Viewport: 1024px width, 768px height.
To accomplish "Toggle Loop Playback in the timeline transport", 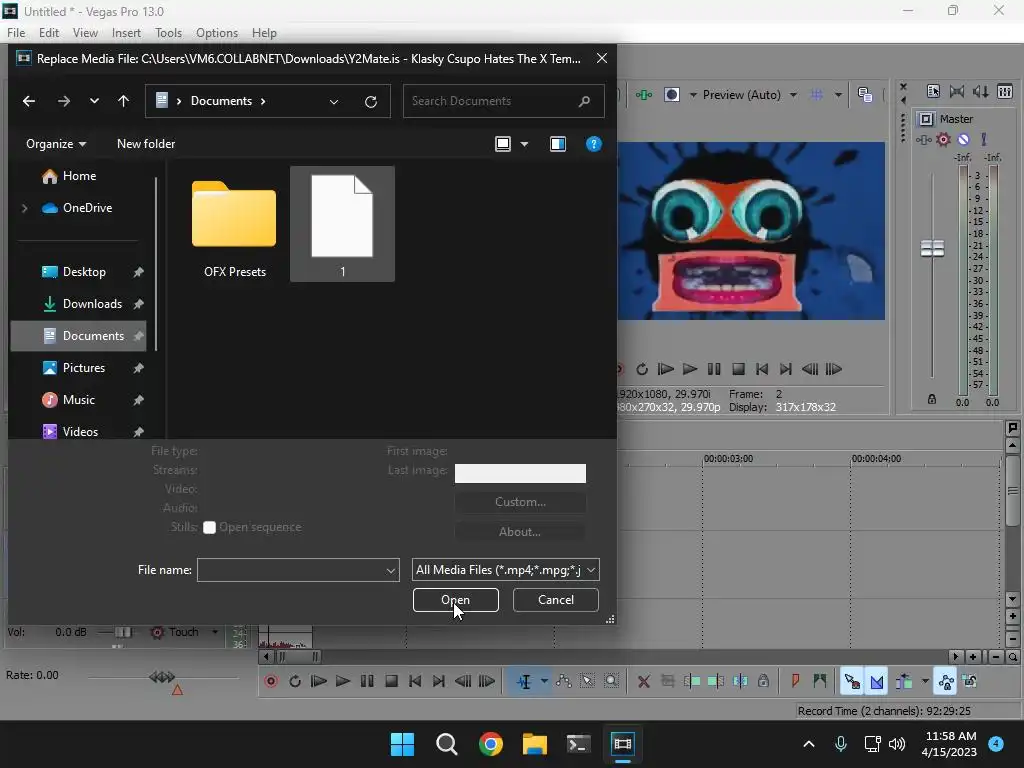I will 295,681.
